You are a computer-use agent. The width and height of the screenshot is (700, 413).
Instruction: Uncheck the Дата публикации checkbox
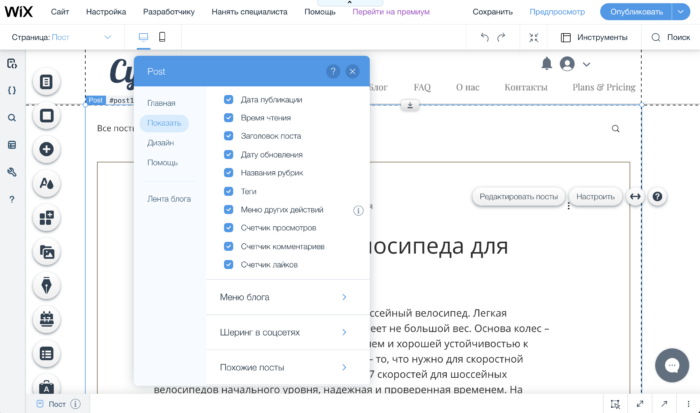coord(229,100)
